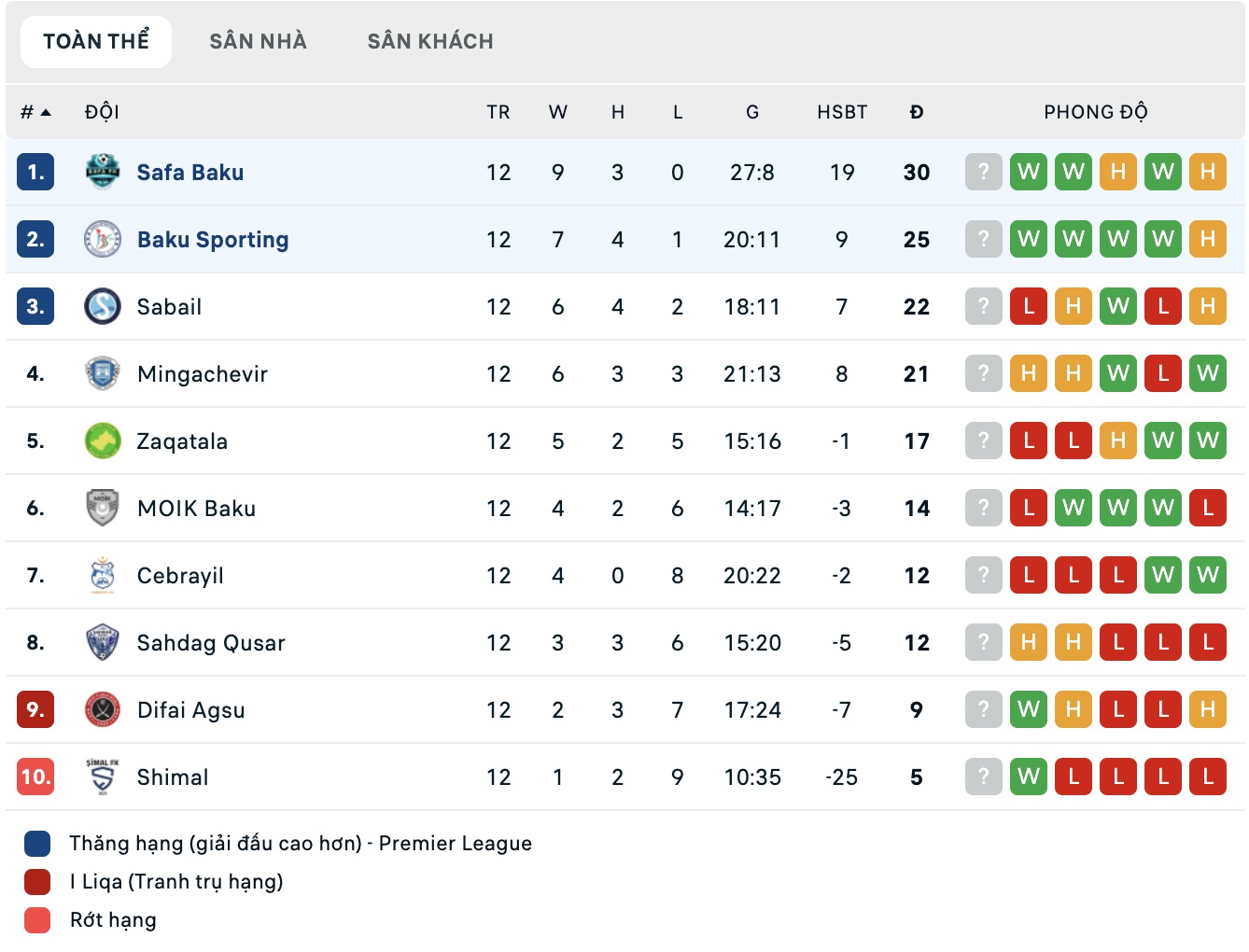Open the Mingachevir team emblem
Viewport: 1249px width, 952px height.
point(105,373)
